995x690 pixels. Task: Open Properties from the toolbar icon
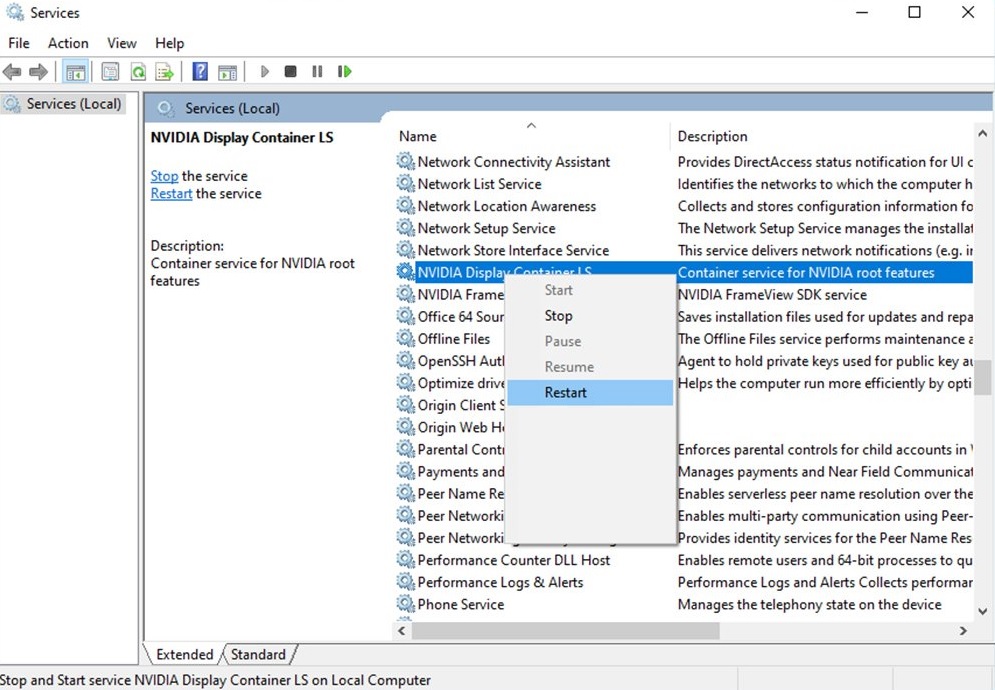coord(110,72)
